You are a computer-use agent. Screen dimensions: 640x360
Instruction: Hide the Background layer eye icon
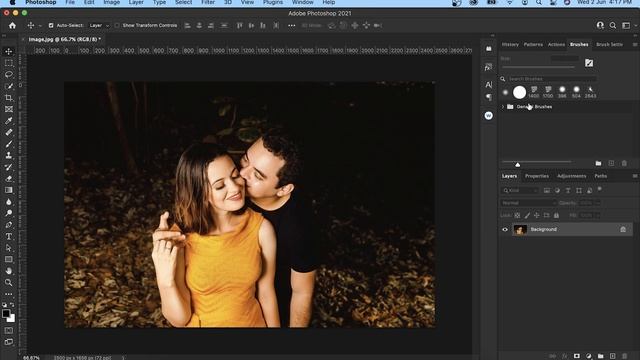click(505, 229)
